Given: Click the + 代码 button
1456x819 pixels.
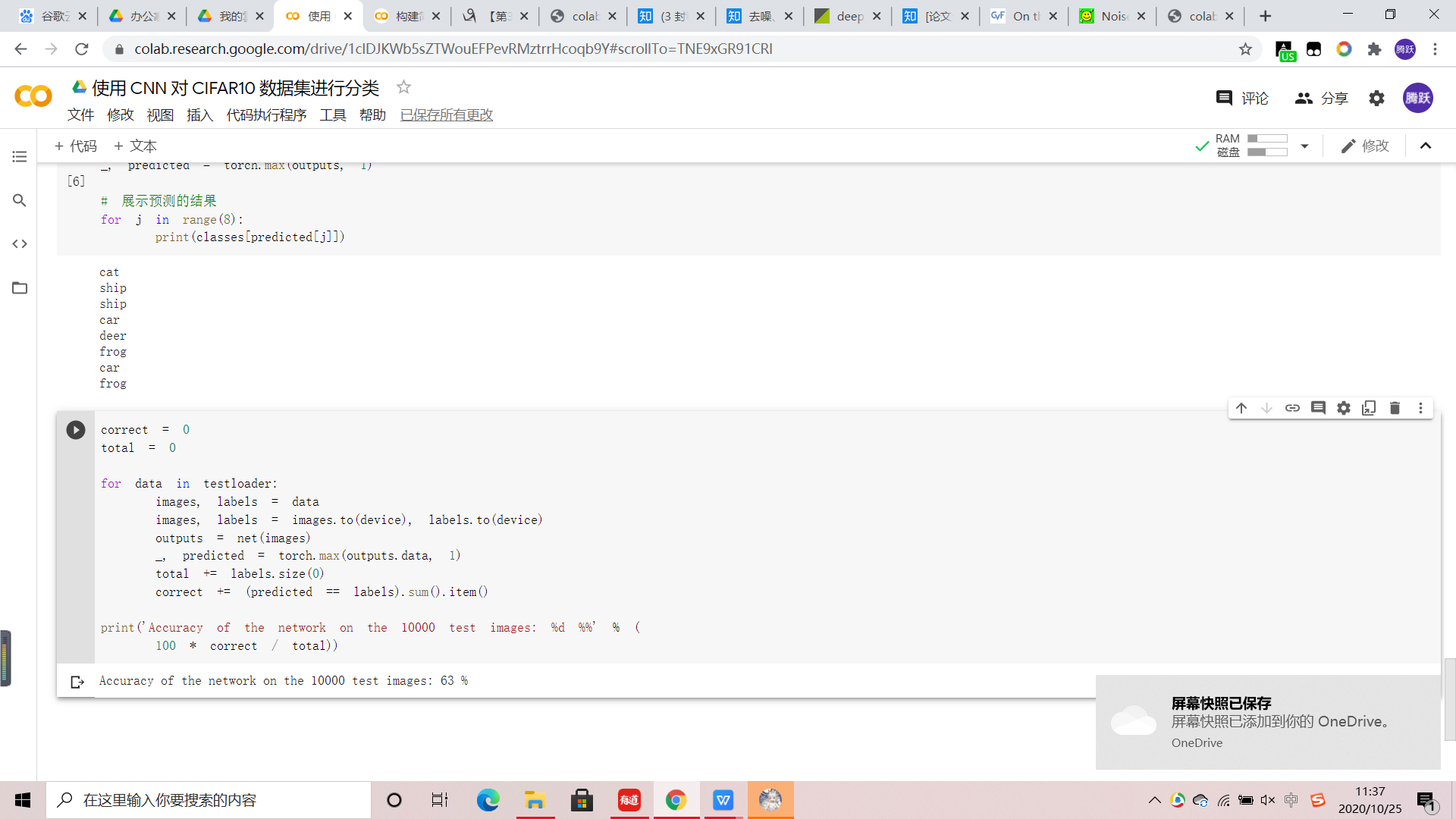Looking at the screenshot, I should [x=75, y=146].
